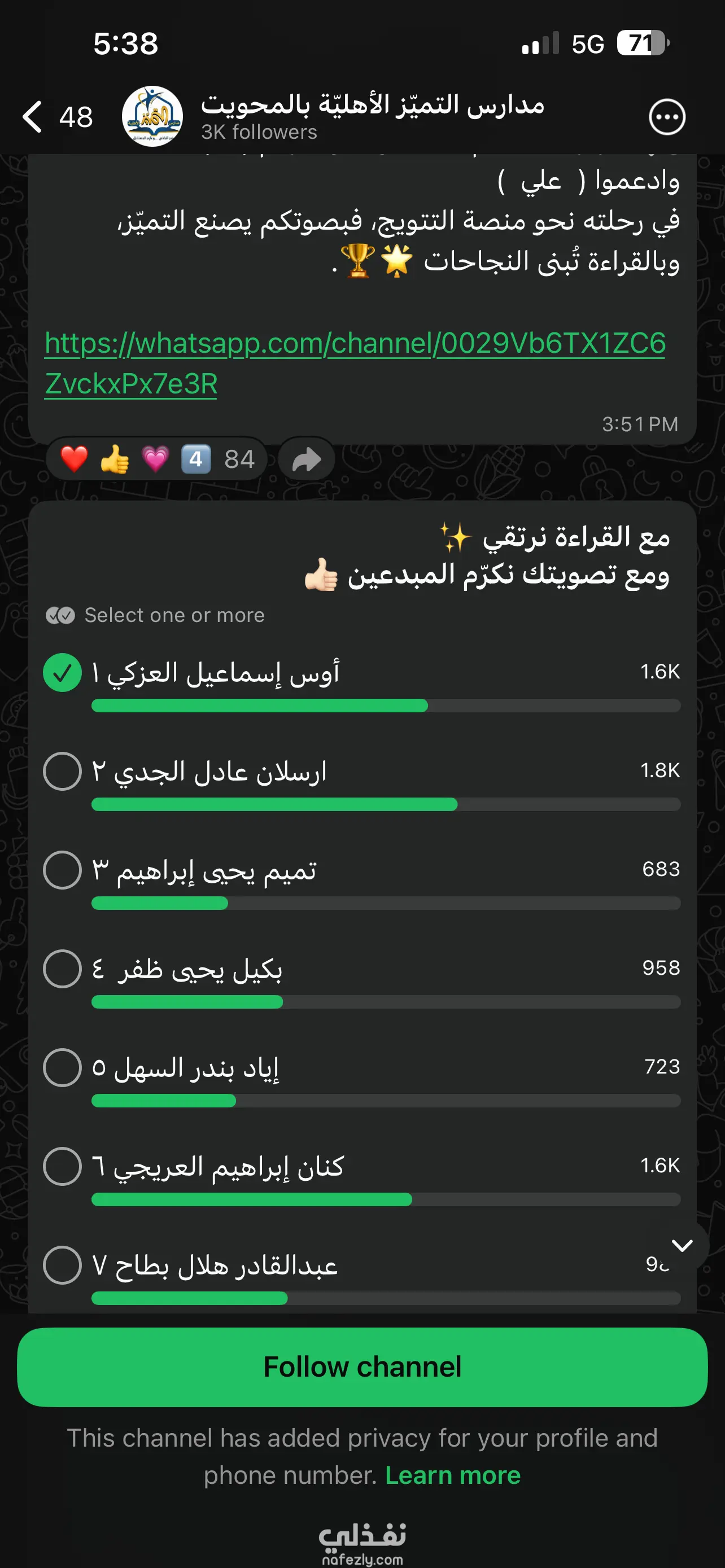Uncheck poll option أوس إسماعيل العزكي
This screenshot has width=725, height=1568.
point(62,673)
